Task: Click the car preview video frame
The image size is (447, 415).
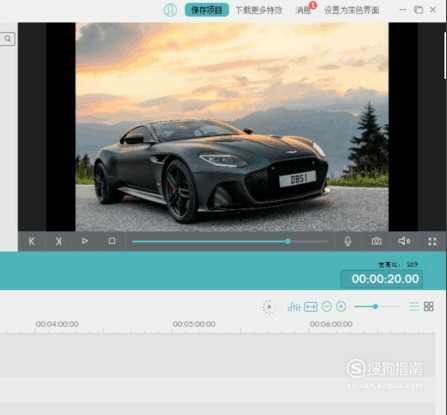Action: pos(232,127)
